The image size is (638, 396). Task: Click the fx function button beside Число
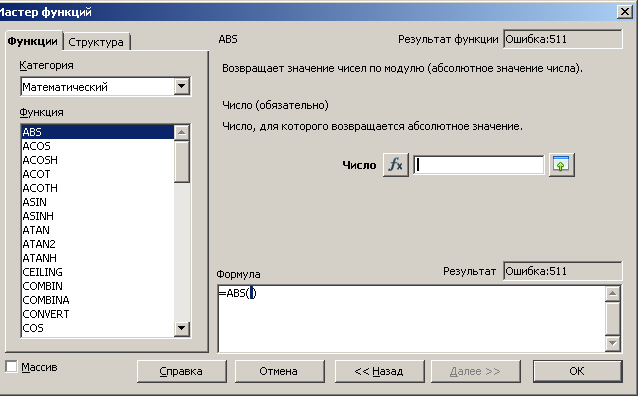pos(395,165)
